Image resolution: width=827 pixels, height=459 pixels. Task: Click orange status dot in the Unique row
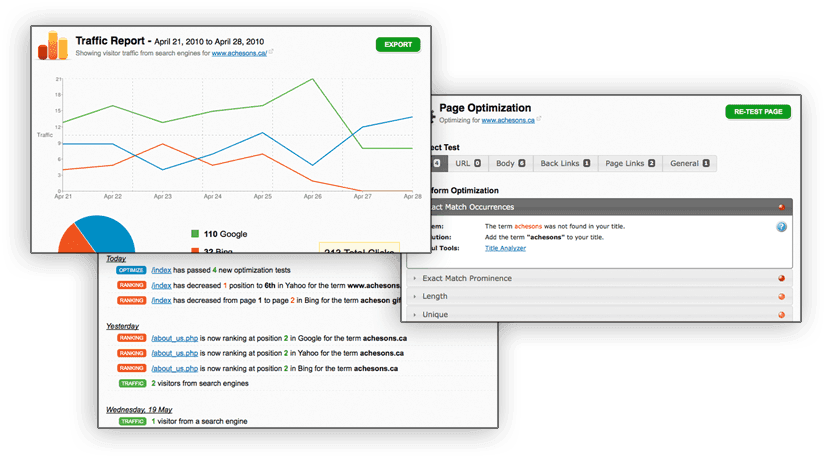click(x=782, y=315)
